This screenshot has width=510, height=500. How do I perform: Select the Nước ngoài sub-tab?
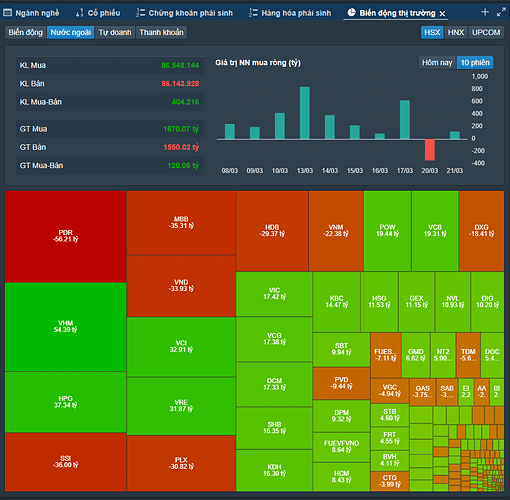(70, 32)
